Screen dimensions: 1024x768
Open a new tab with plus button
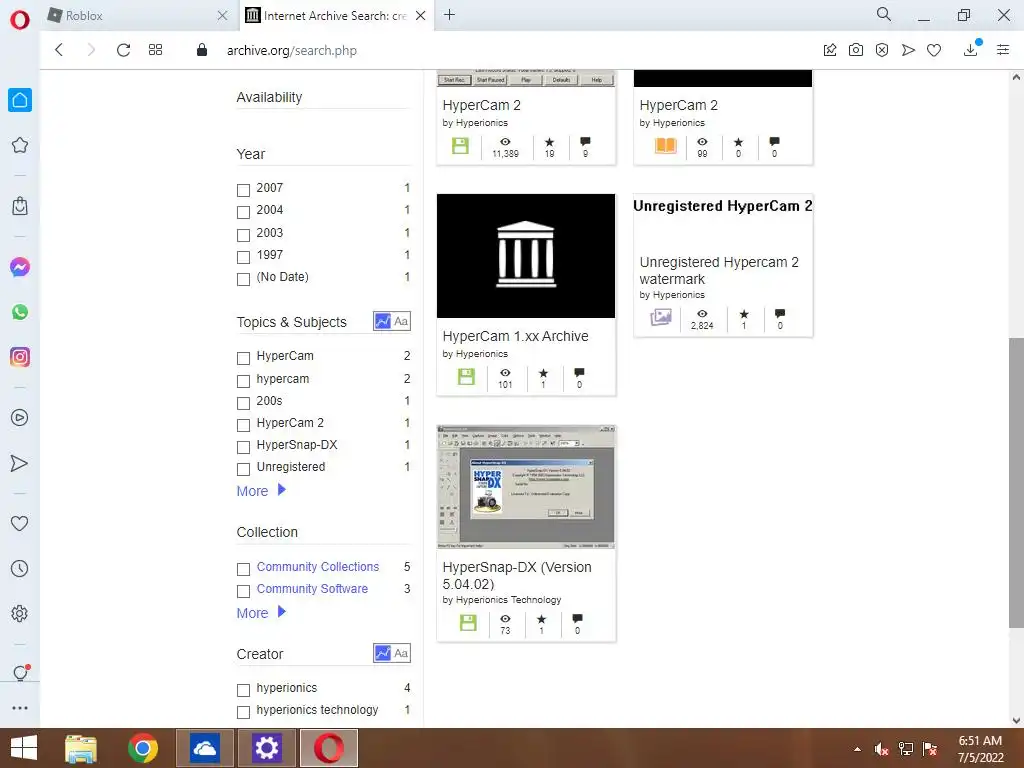click(x=449, y=14)
